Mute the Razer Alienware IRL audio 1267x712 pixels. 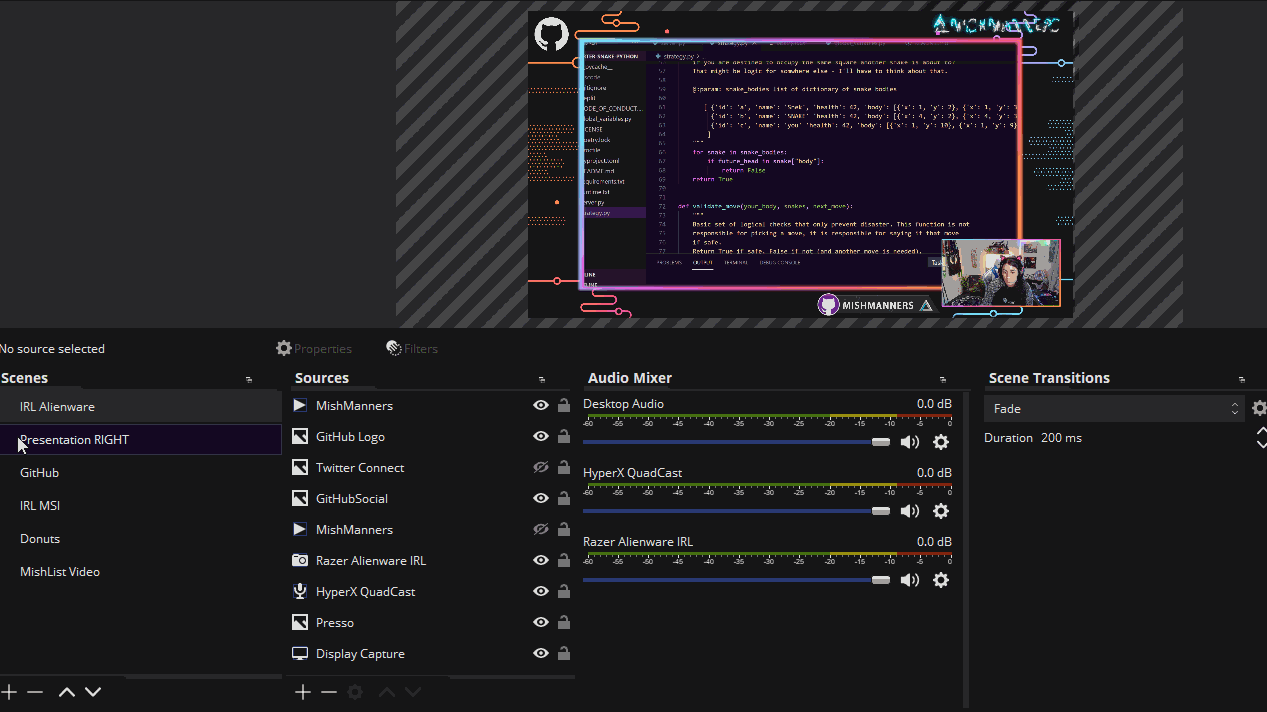(x=909, y=580)
